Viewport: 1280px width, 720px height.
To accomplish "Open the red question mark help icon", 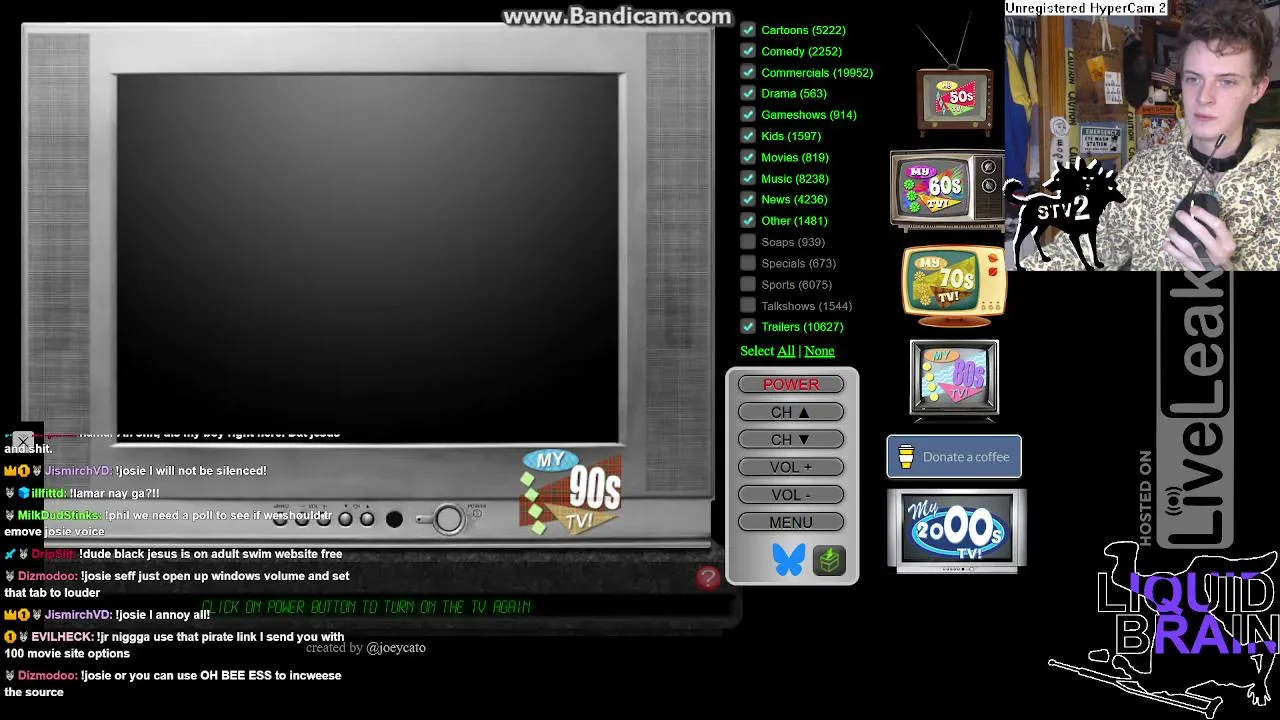I will pos(708,577).
